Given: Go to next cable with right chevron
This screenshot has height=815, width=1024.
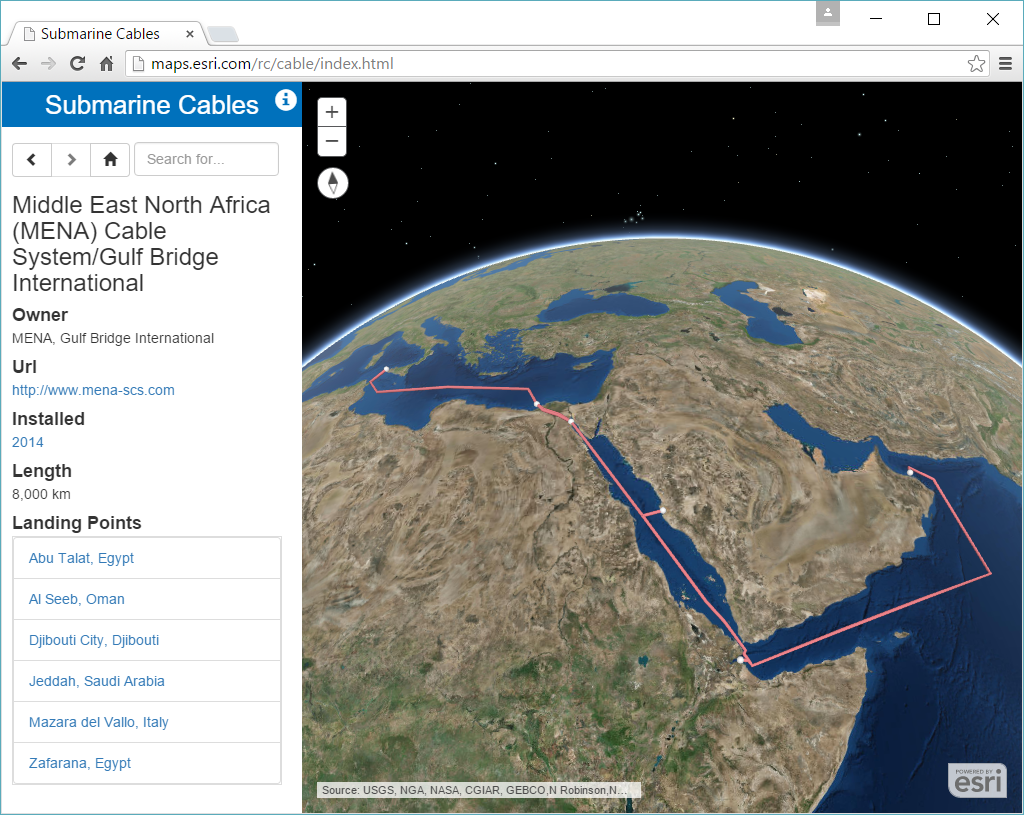Looking at the screenshot, I should (71, 159).
